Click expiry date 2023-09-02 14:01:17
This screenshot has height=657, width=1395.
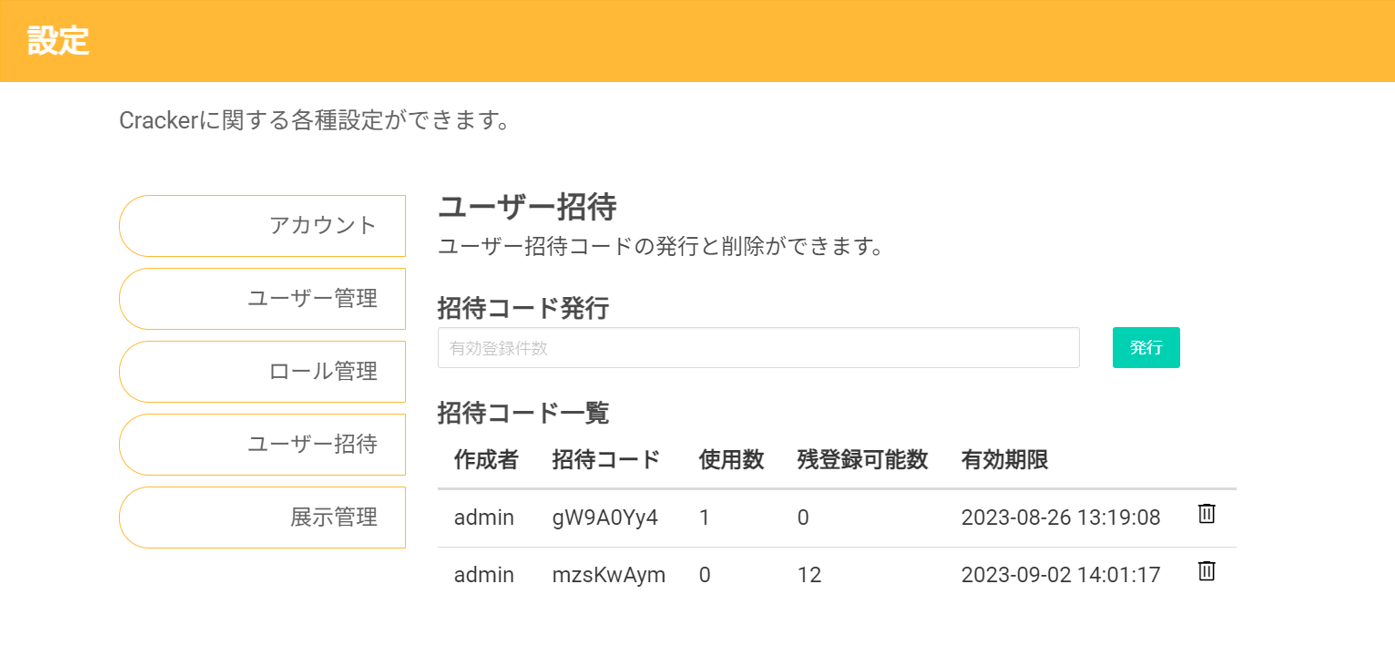(1060, 575)
